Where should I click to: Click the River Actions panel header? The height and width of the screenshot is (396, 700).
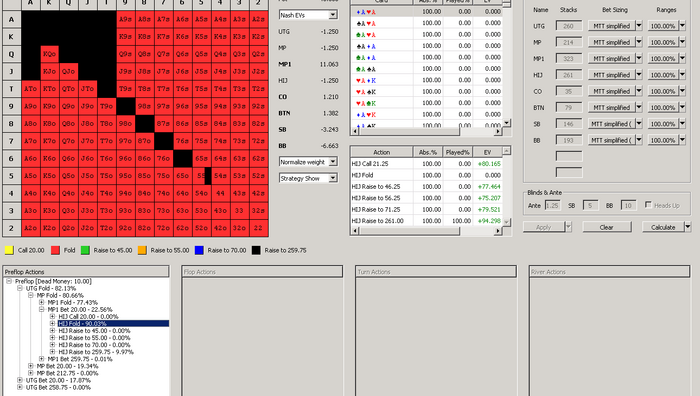pos(609,272)
